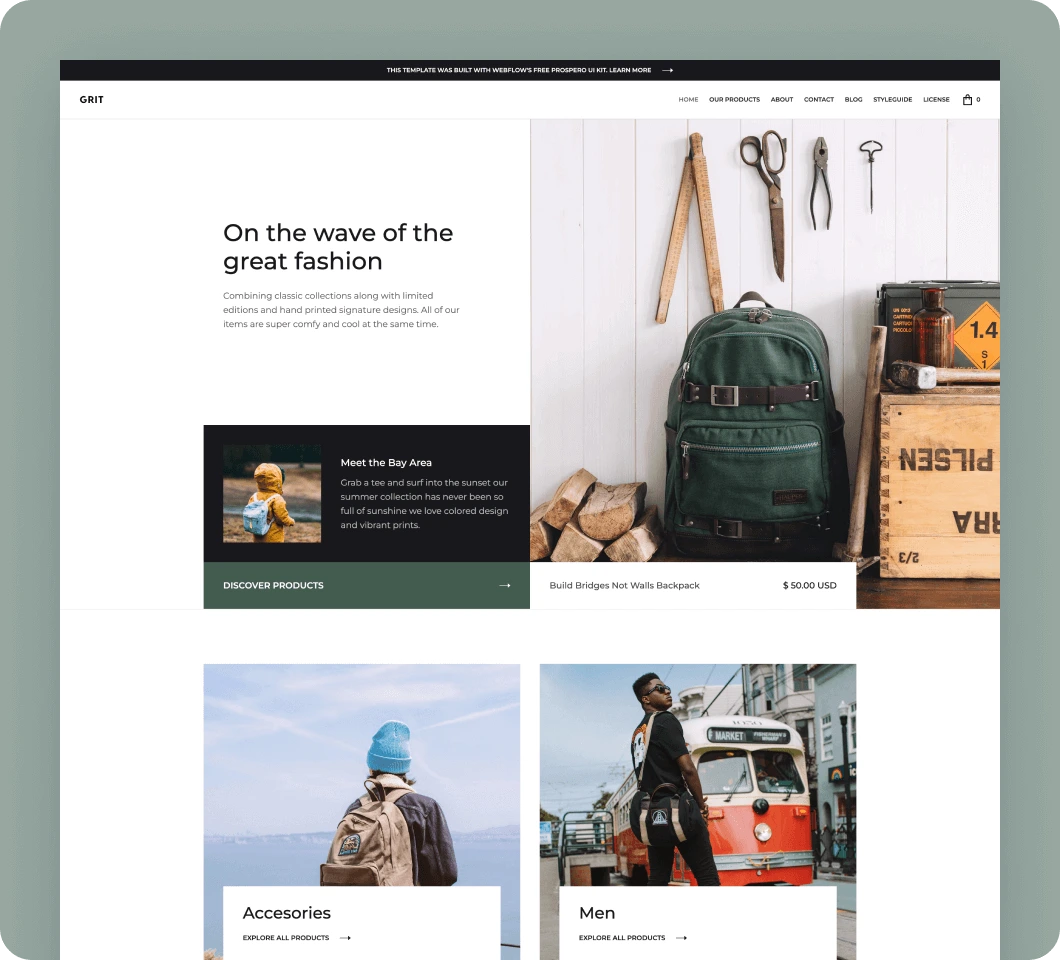Image resolution: width=1060 pixels, height=960 pixels.
Task: Go to the CONTACT page
Action: point(818,99)
